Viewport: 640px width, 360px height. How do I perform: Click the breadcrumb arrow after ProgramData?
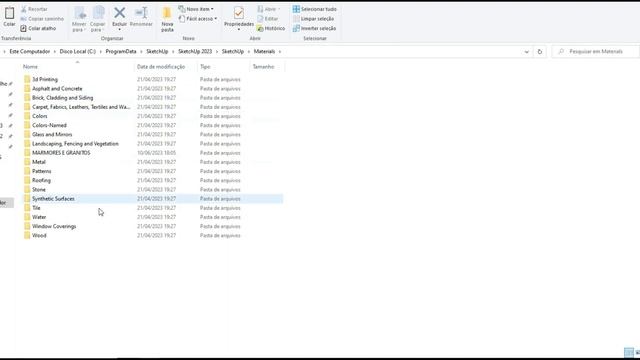[141, 51]
